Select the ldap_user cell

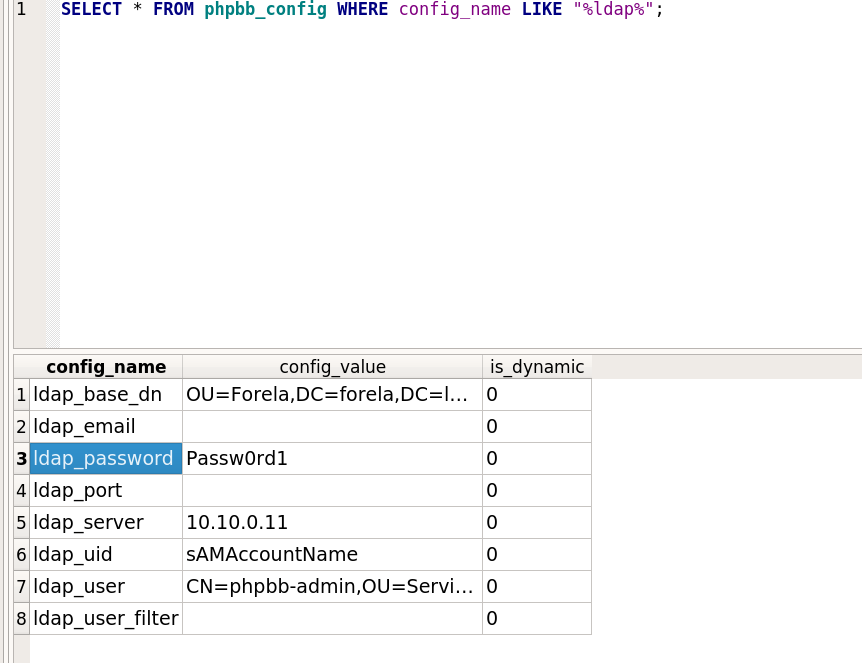coord(106,586)
